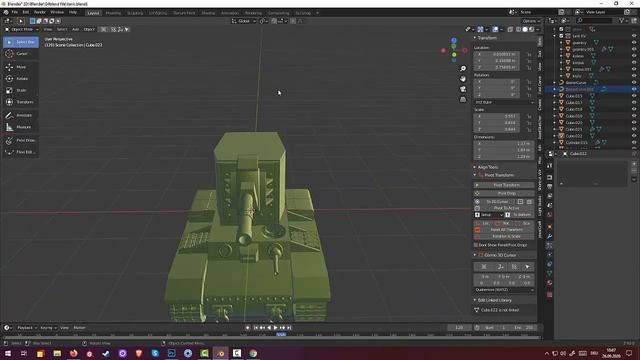Click the outliner filter funnel icon
640x360 pixels.
pyautogui.click(x=622, y=20)
